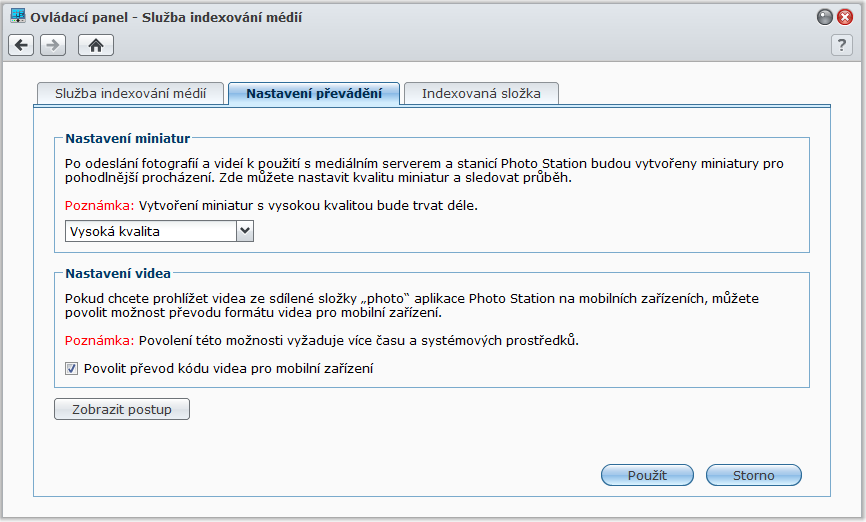The width and height of the screenshot is (866, 522).
Task: Open the Indexovaná složka tab
Action: [481, 93]
